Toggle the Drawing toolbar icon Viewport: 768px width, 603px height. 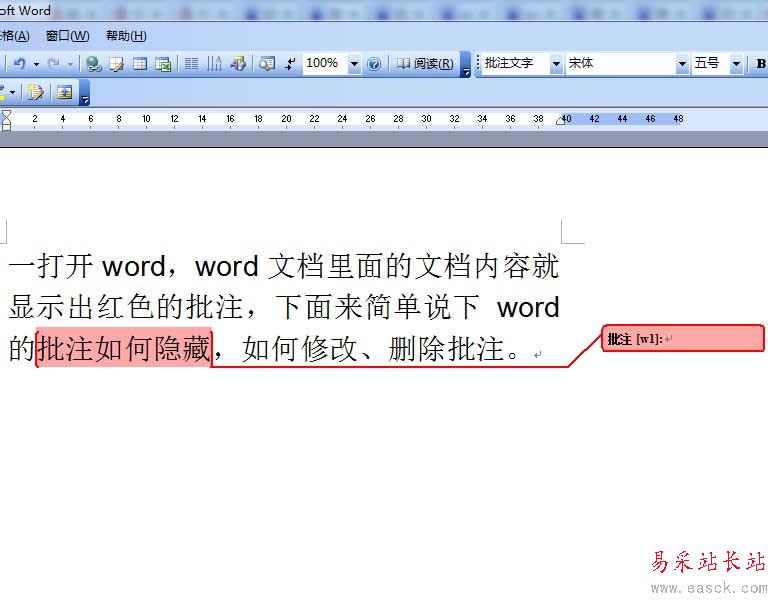[238, 64]
